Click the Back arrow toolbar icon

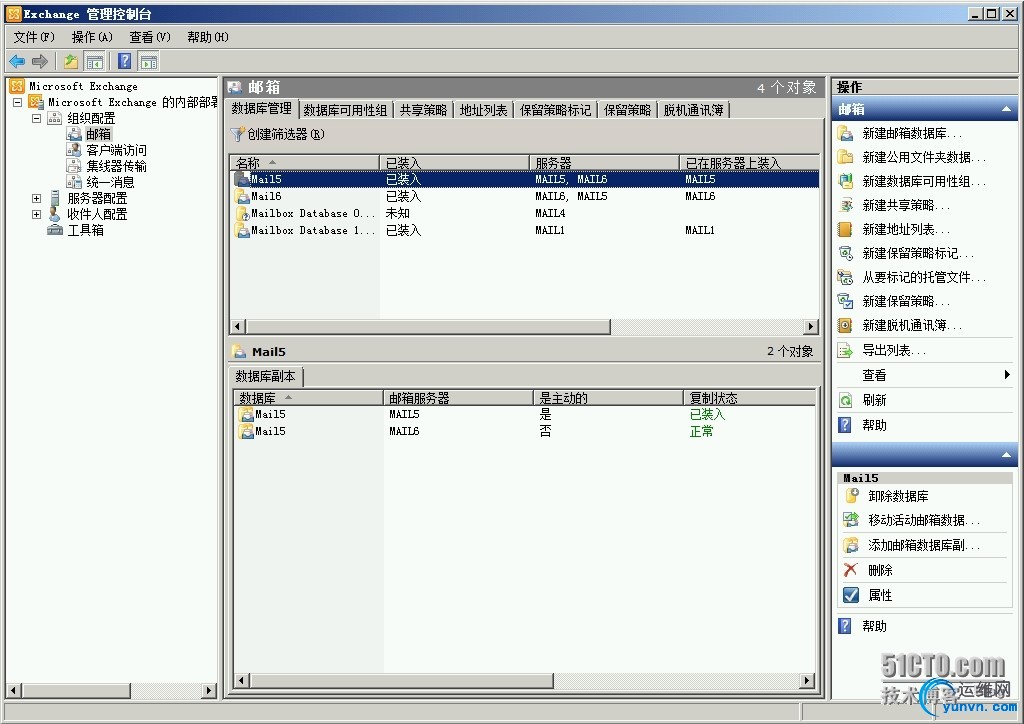click(x=17, y=61)
